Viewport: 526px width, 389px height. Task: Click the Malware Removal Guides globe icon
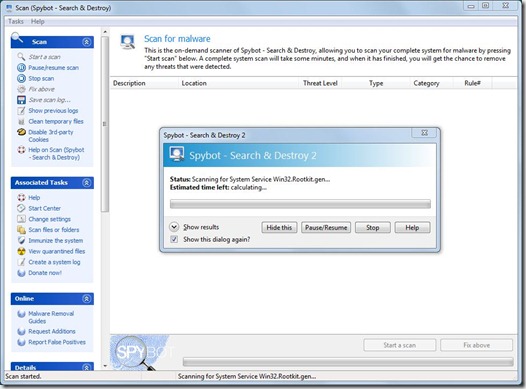tap(21, 314)
